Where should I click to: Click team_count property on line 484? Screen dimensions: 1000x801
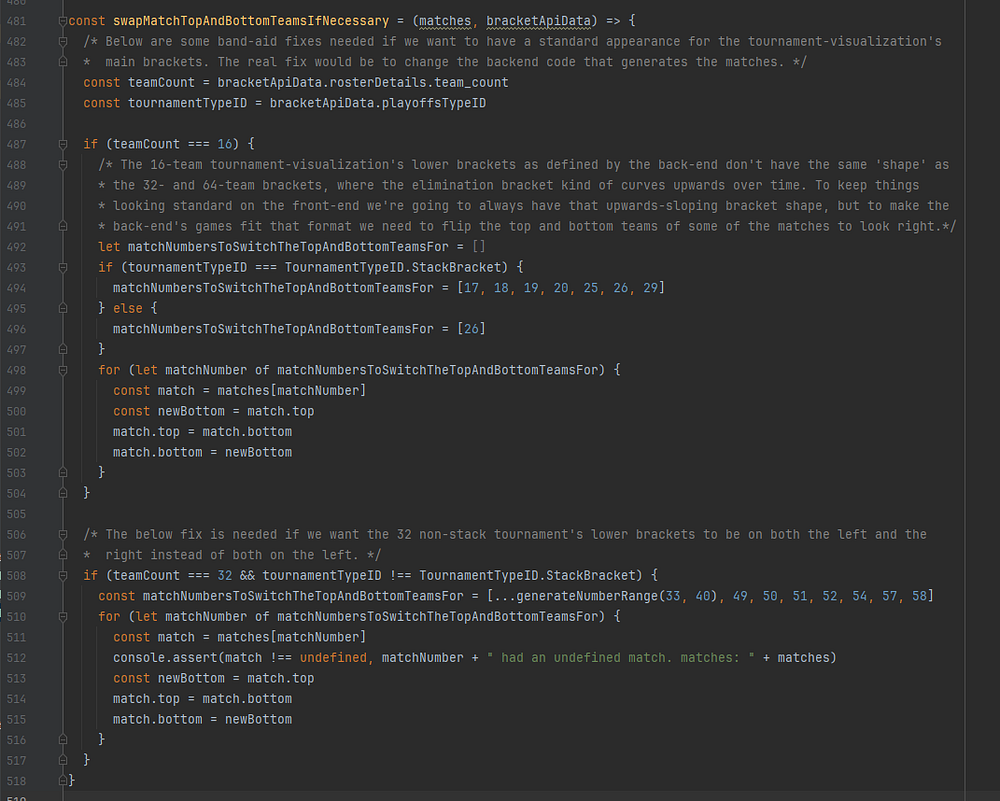[471, 83]
